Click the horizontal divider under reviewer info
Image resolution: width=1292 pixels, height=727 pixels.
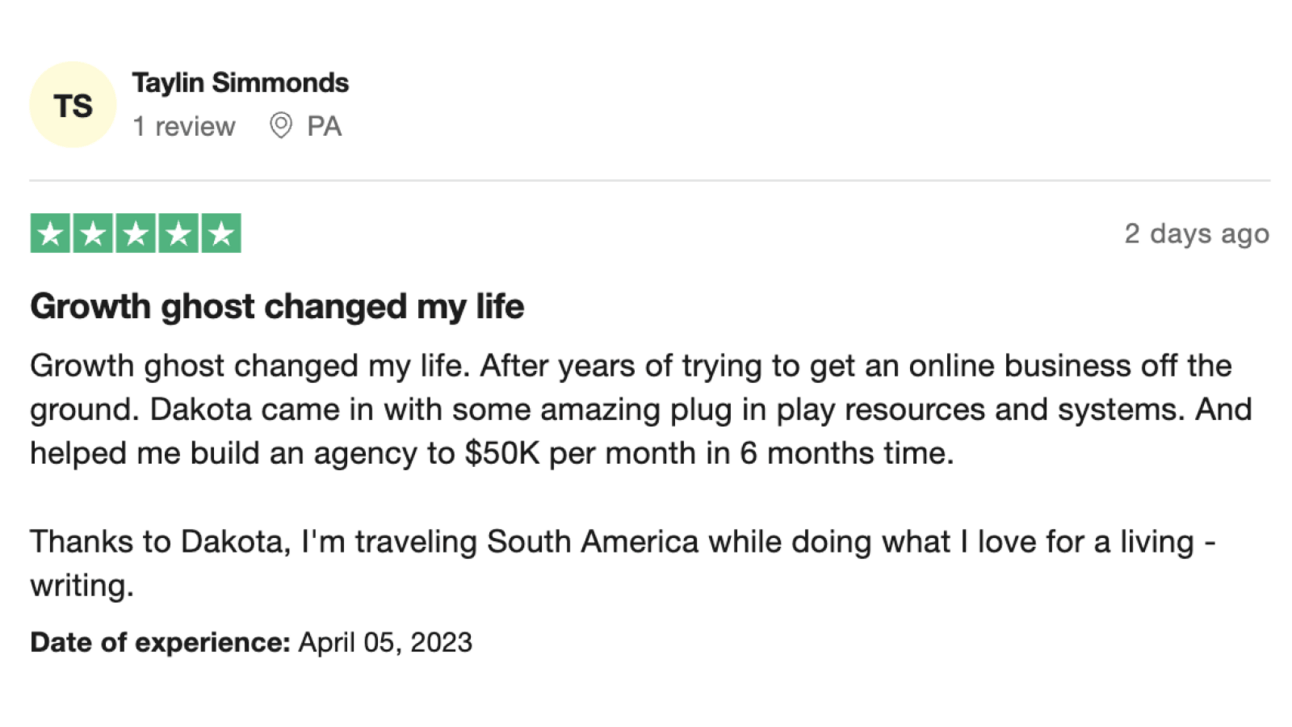[650, 181]
